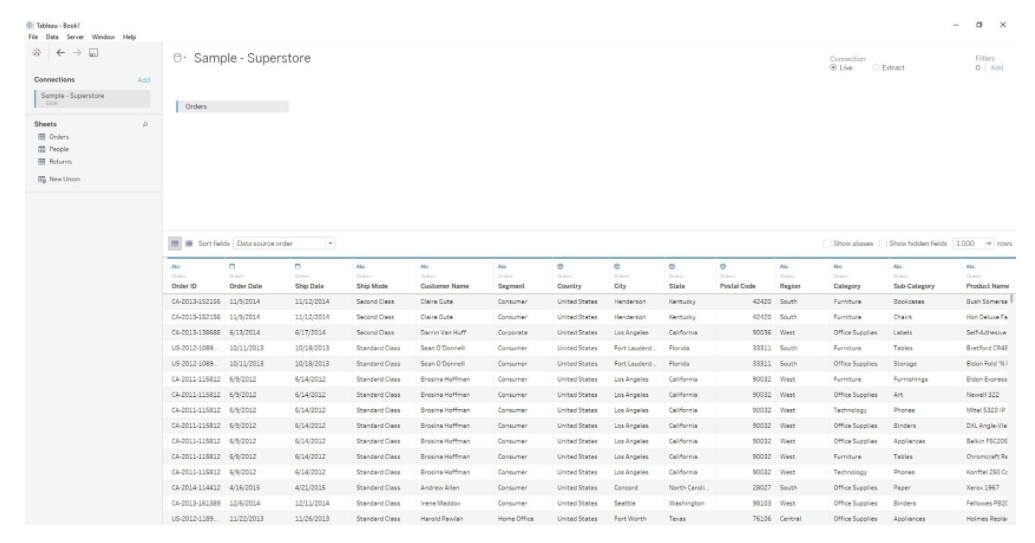1035x543 pixels.
Task: Click the People sheet table icon
Action: [x=42, y=149]
